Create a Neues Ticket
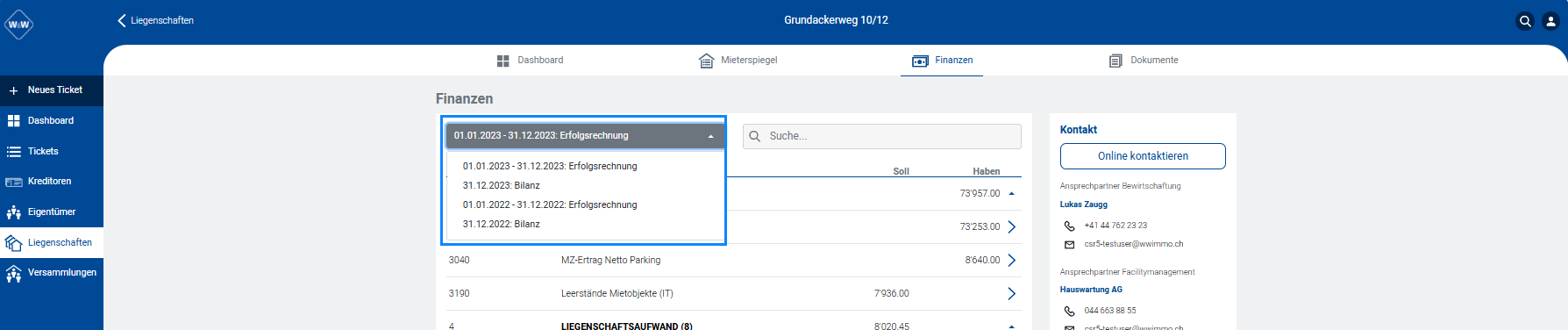This screenshot has width=1568, height=330. [x=52, y=90]
